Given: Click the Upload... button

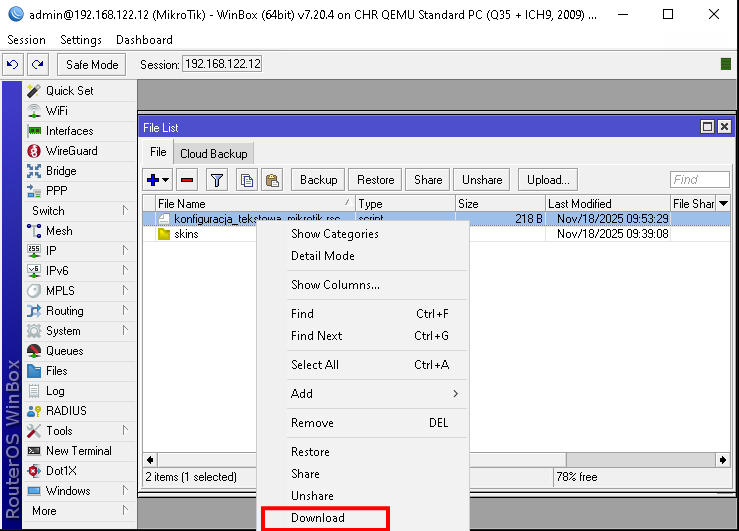Looking at the screenshot, I should pyautogui.click(x=548, y=180).
